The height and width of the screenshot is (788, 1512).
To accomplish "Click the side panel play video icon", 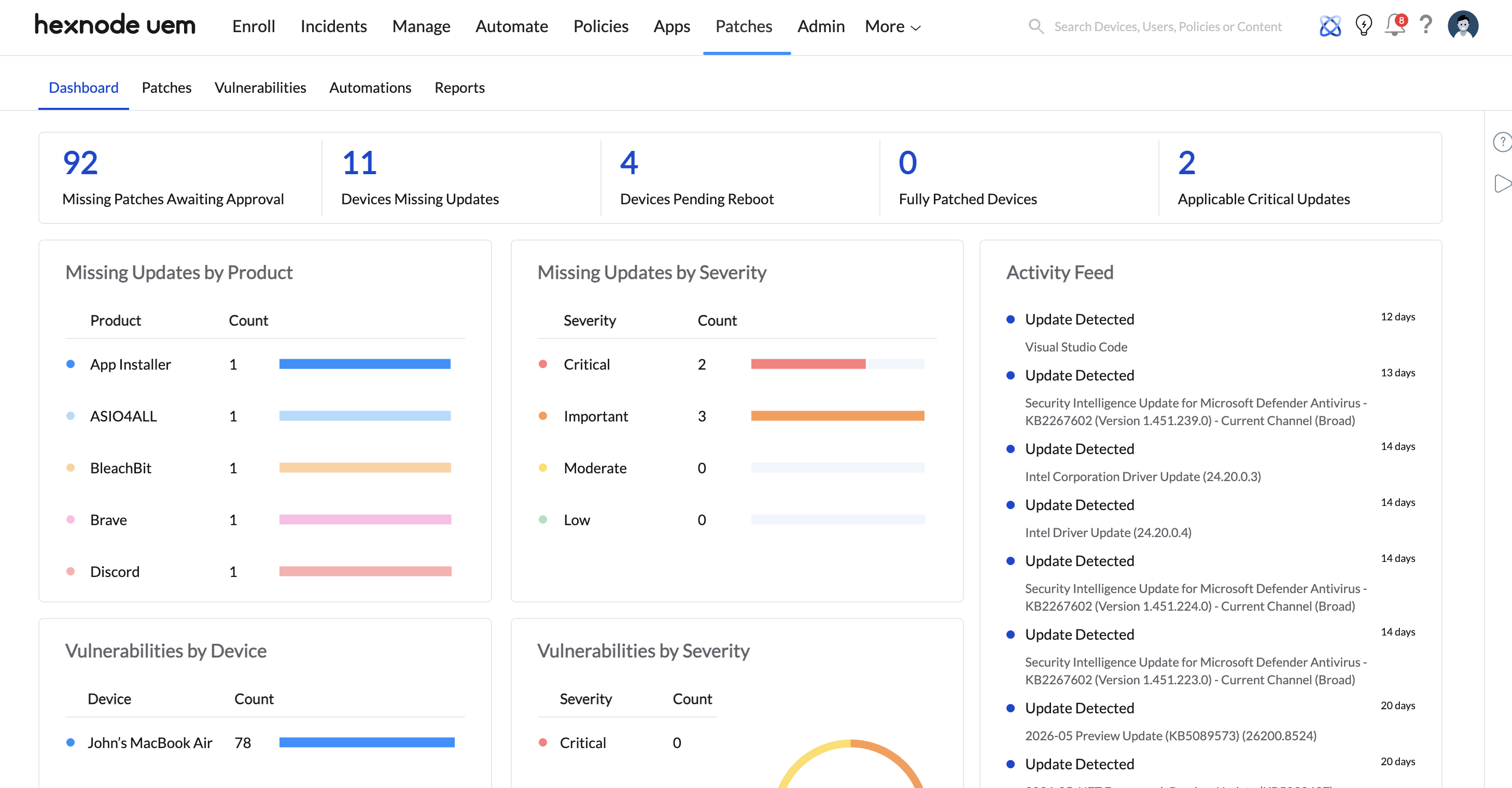I will (1503, 183).
